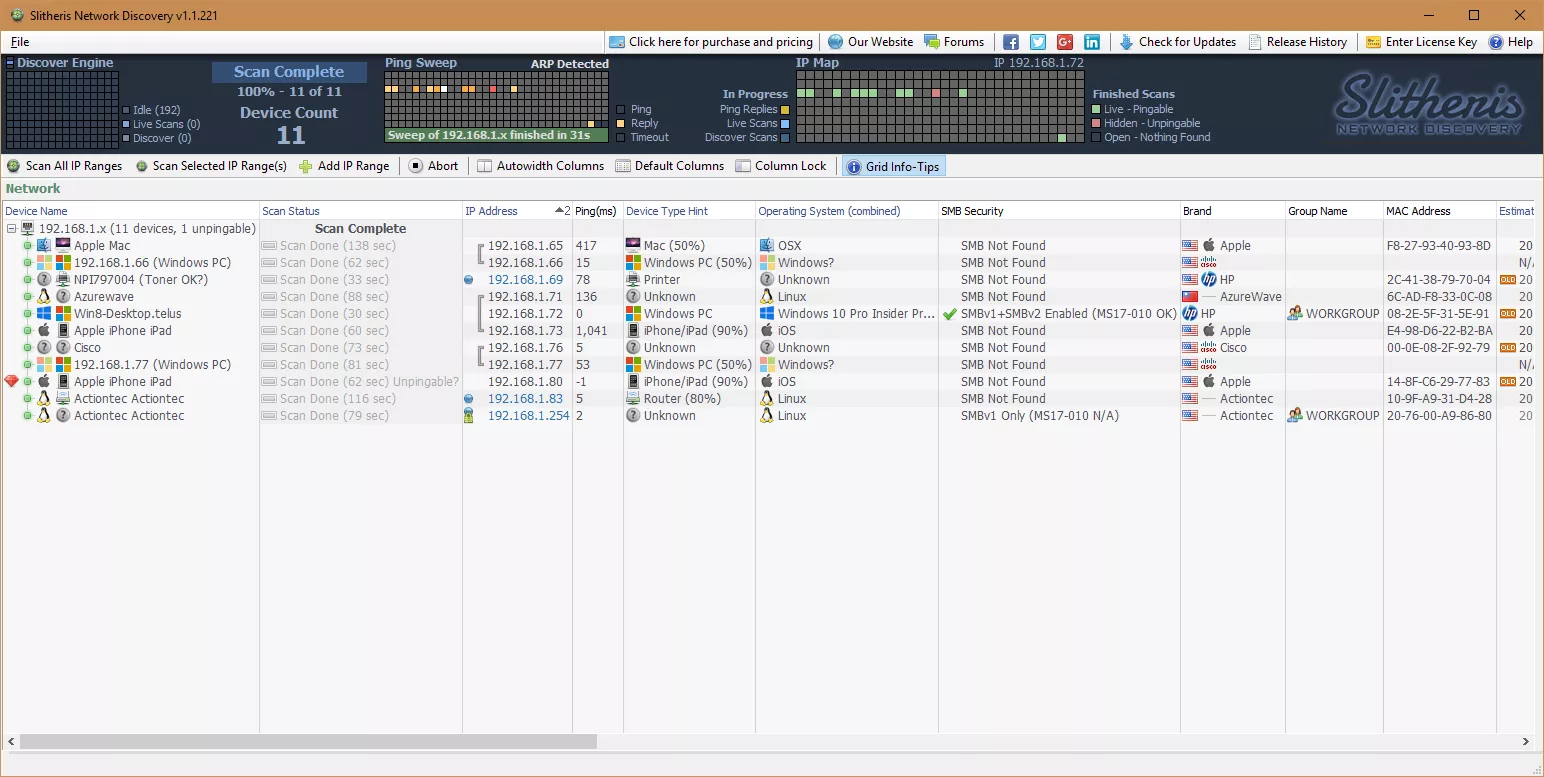Click the Mac (50%) device type icon
Viewport: 1544px width, 777px height.
(x=633, y=246)
